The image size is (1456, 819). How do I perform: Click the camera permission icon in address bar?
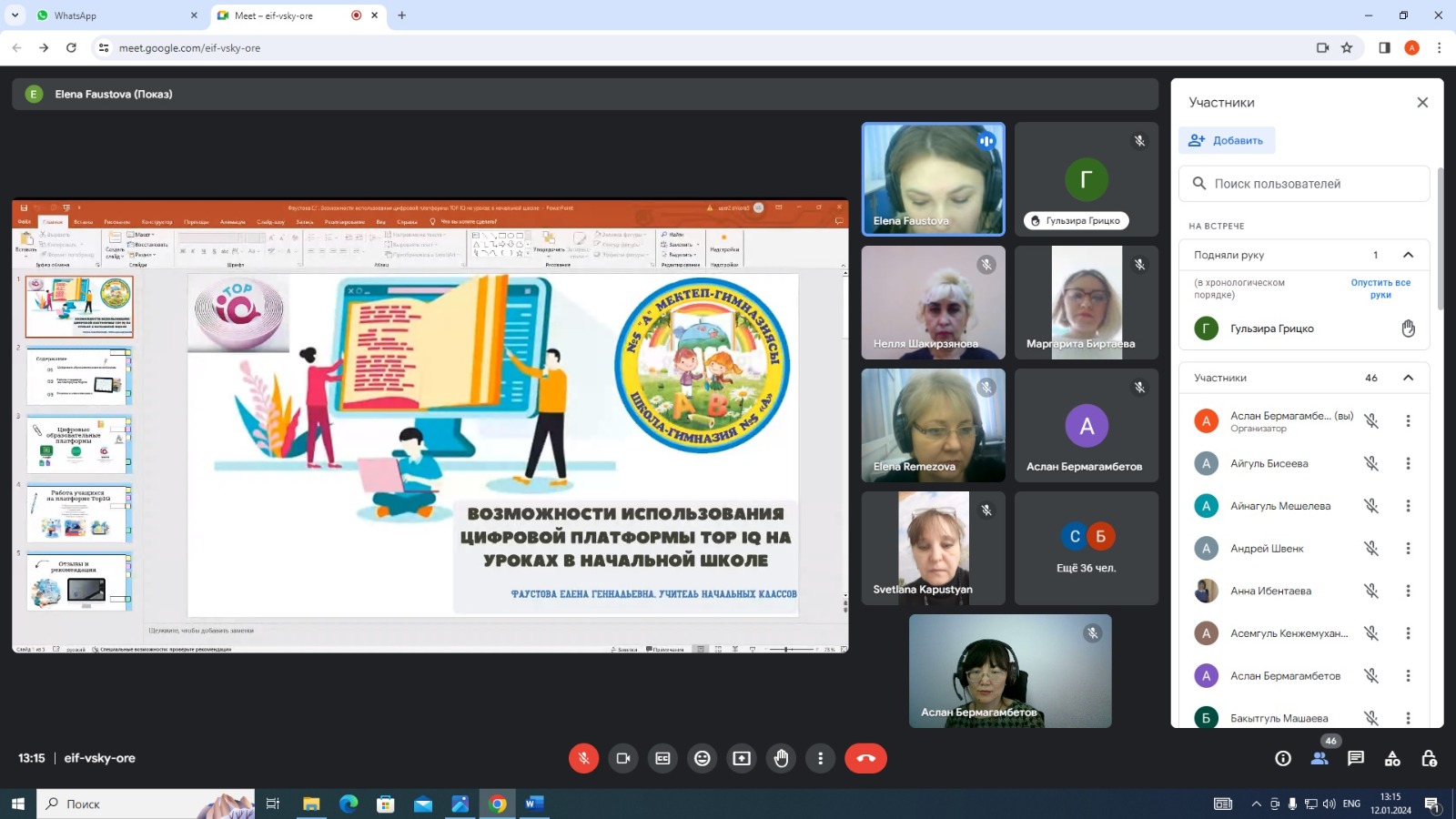[x=1322, y=47]
